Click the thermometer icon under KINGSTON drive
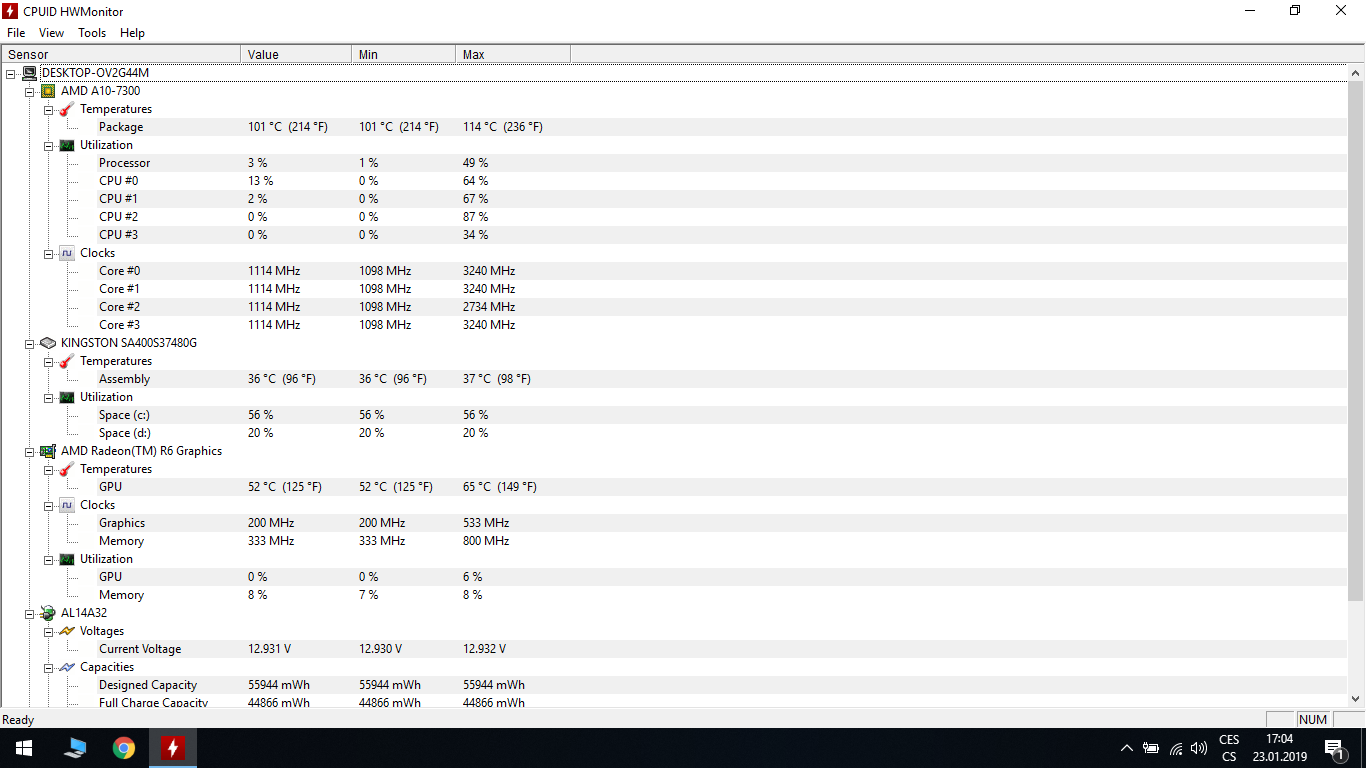Screen dimensions: 1366x768 click(x=67, y=361)
